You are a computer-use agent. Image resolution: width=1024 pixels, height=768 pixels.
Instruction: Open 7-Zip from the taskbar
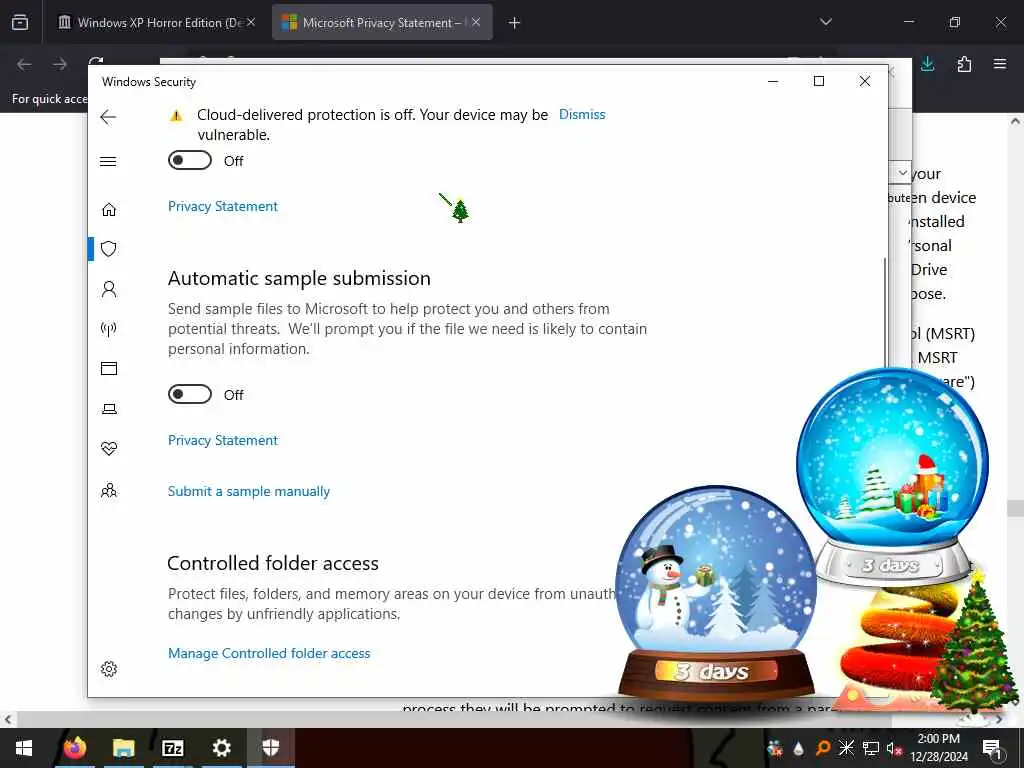[172, 748]
